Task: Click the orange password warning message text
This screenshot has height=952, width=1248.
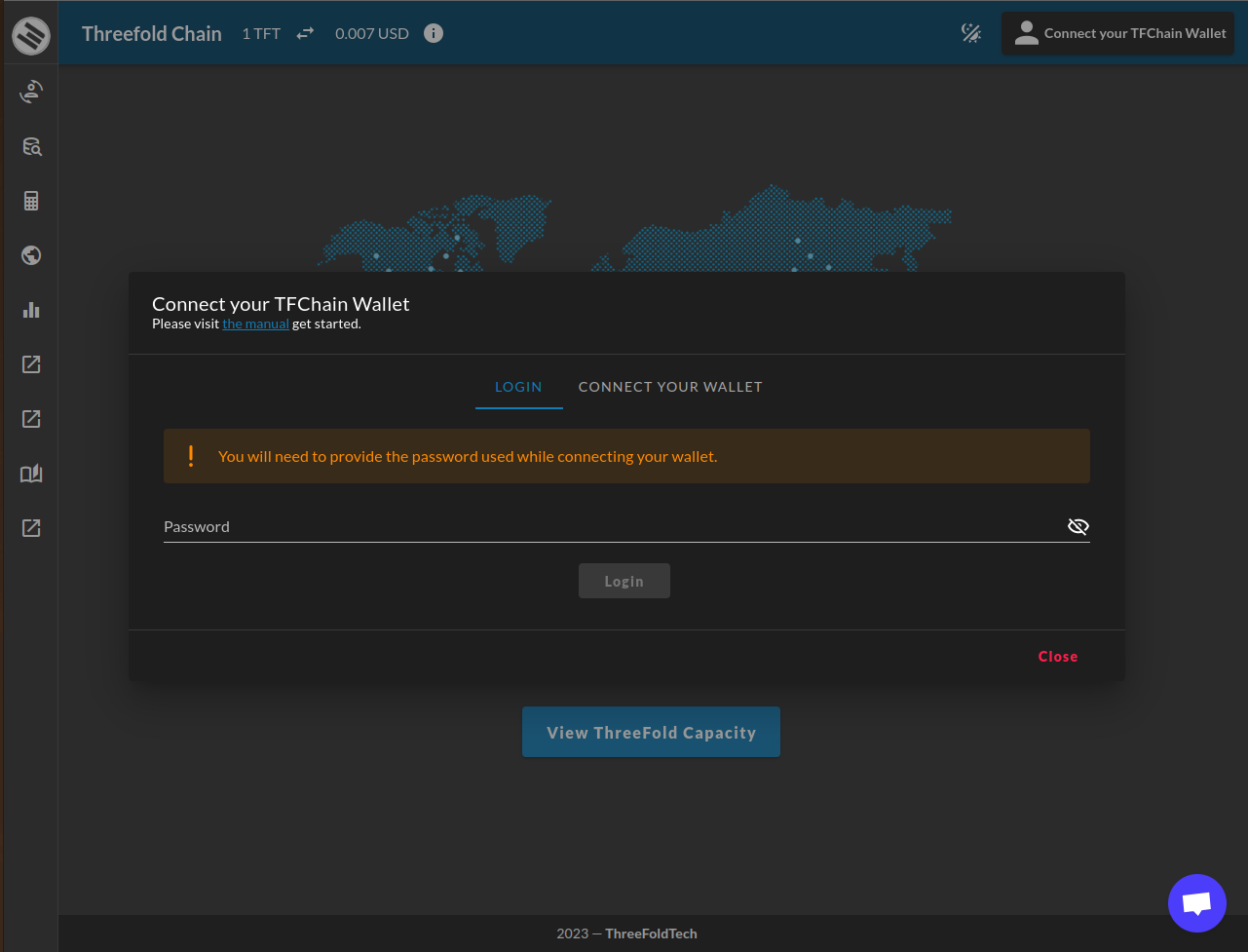Action: [468, 456]
